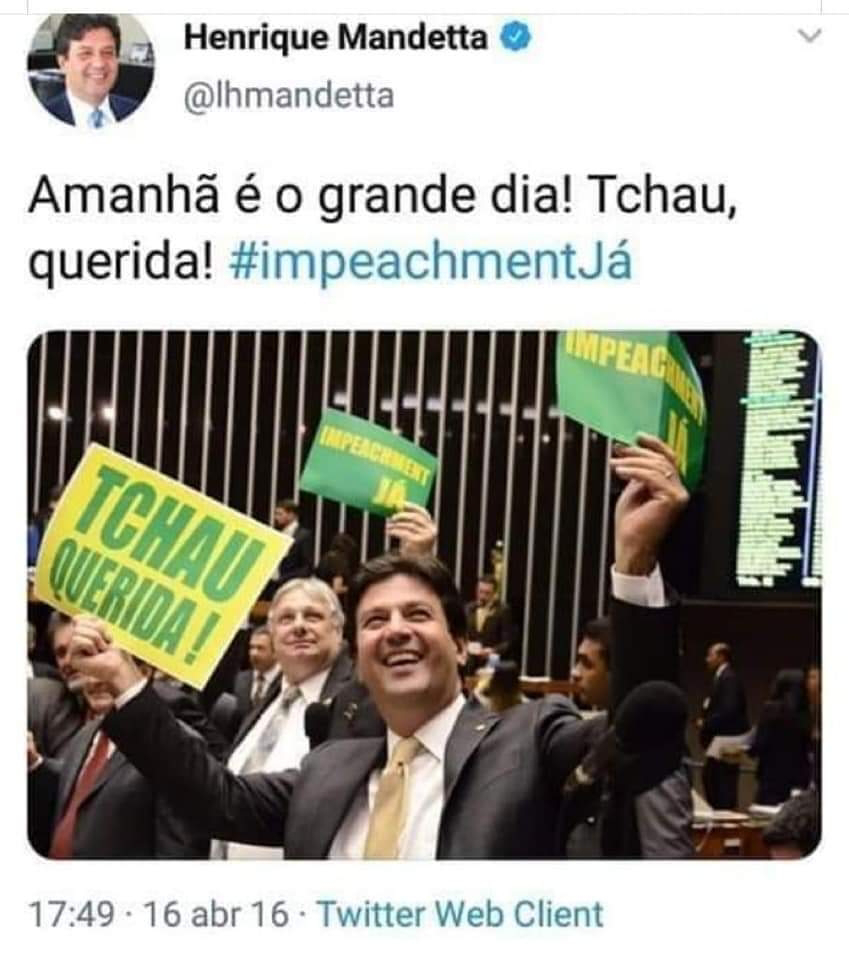
Task: Expand the tweet options chevron
Action: (810, 36)
